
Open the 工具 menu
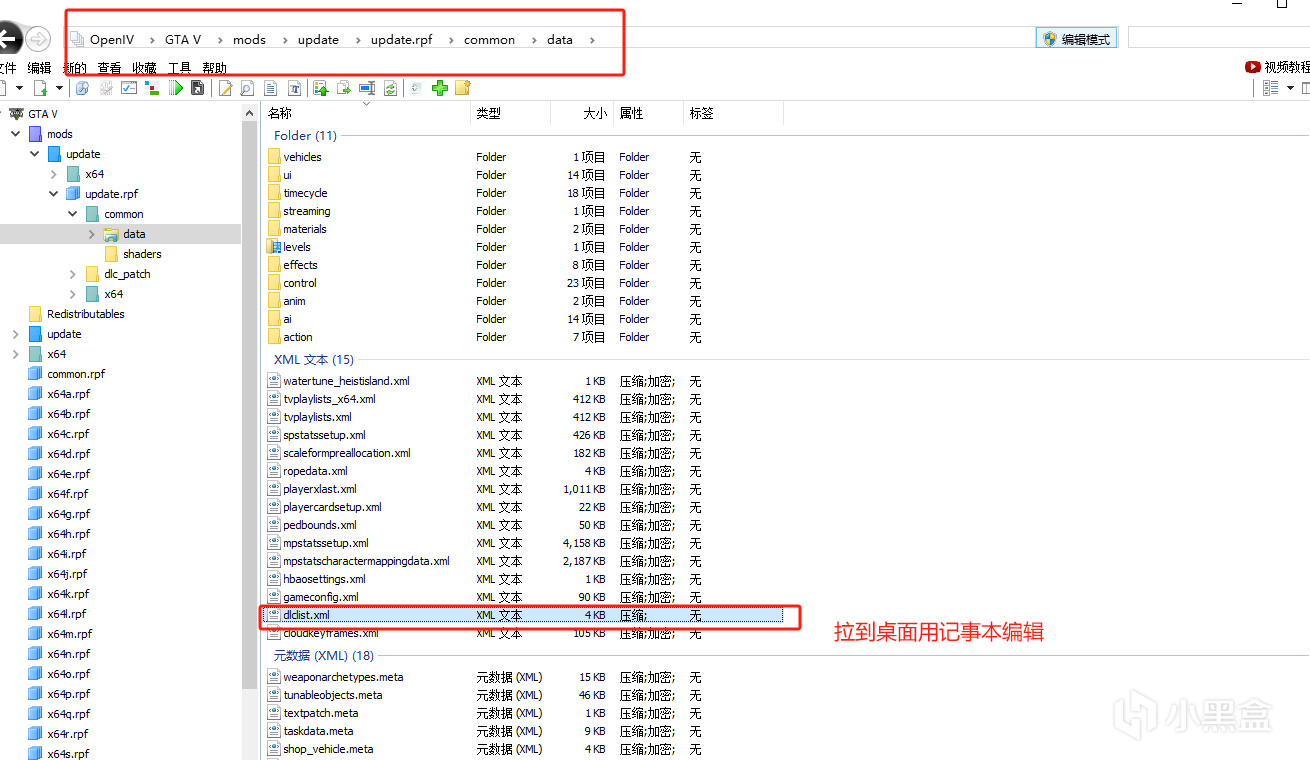[179, 68]
